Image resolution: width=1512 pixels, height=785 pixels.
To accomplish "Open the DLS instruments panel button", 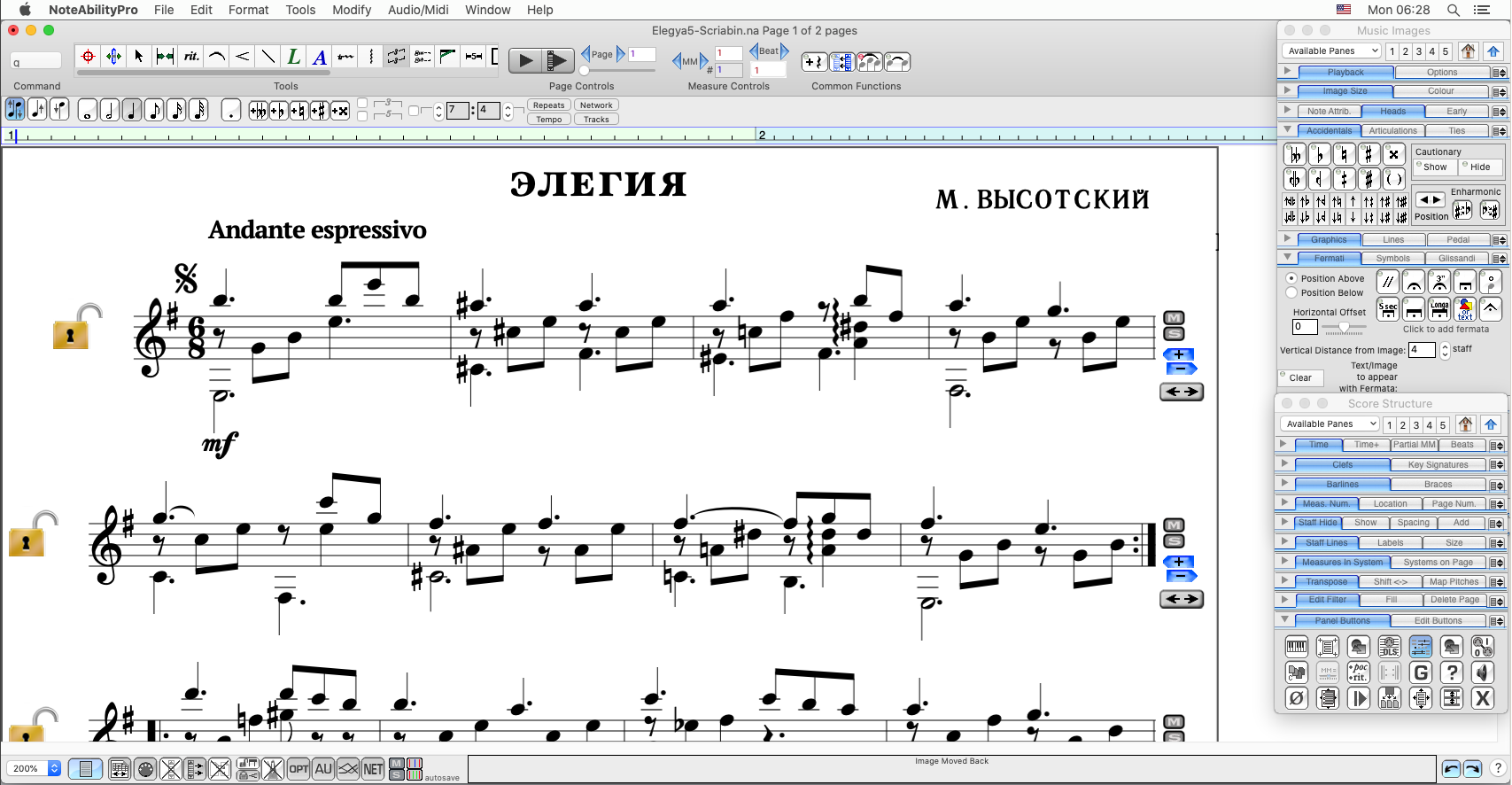I will point(1390,647).
